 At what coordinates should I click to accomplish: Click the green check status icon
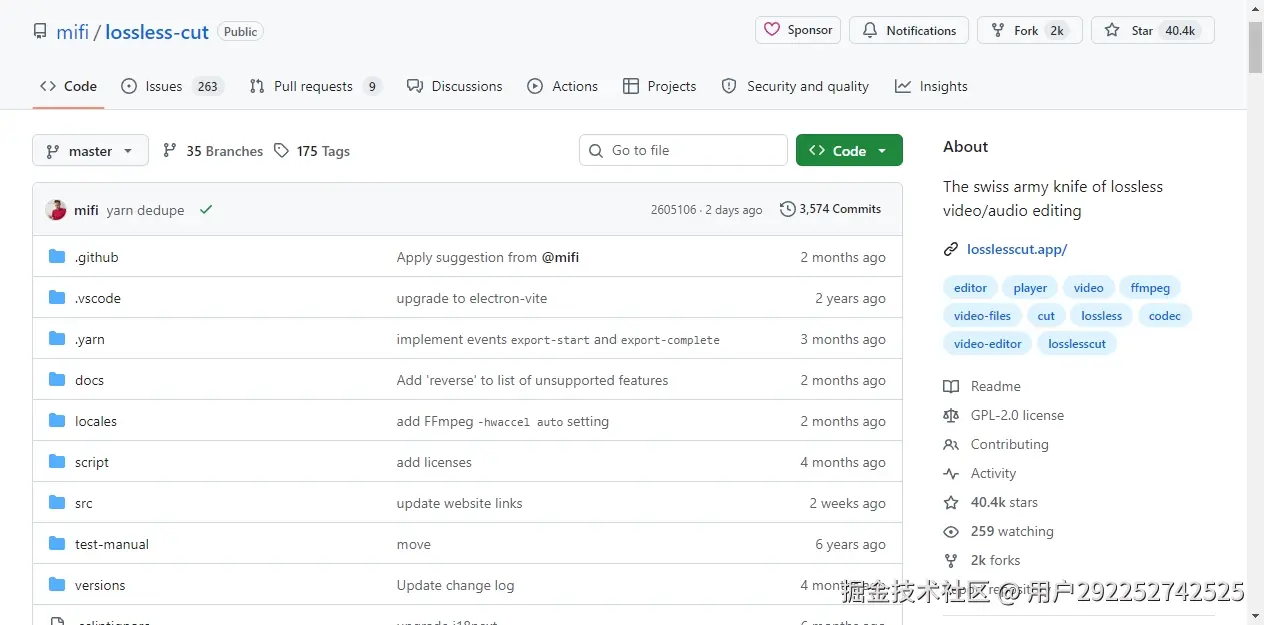[x=206, y=210]
